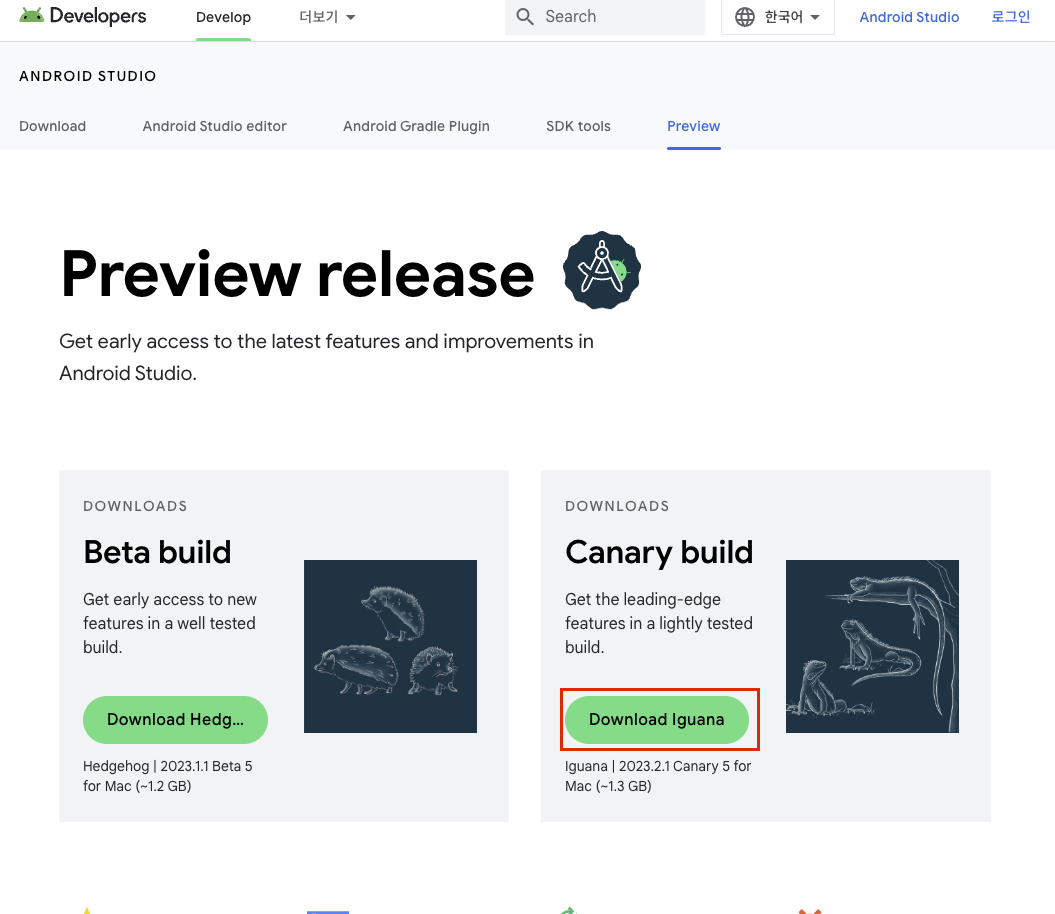Click the Preview tab
The height and width of the screenshot is (914, 1055).
click(694, 126)
